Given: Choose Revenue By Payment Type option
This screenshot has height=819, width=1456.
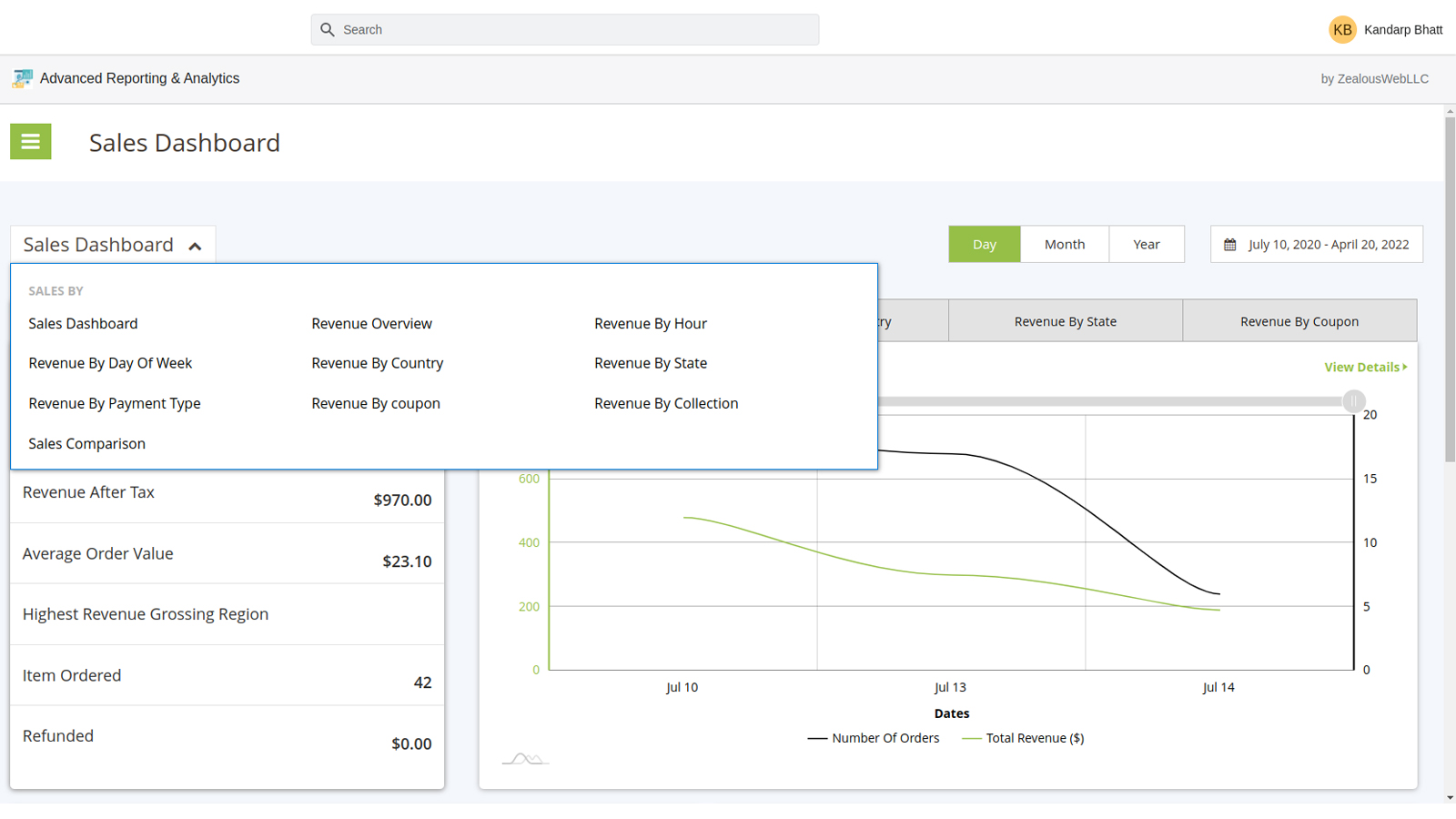Looking at the screenshot, I should coord(115,403).
